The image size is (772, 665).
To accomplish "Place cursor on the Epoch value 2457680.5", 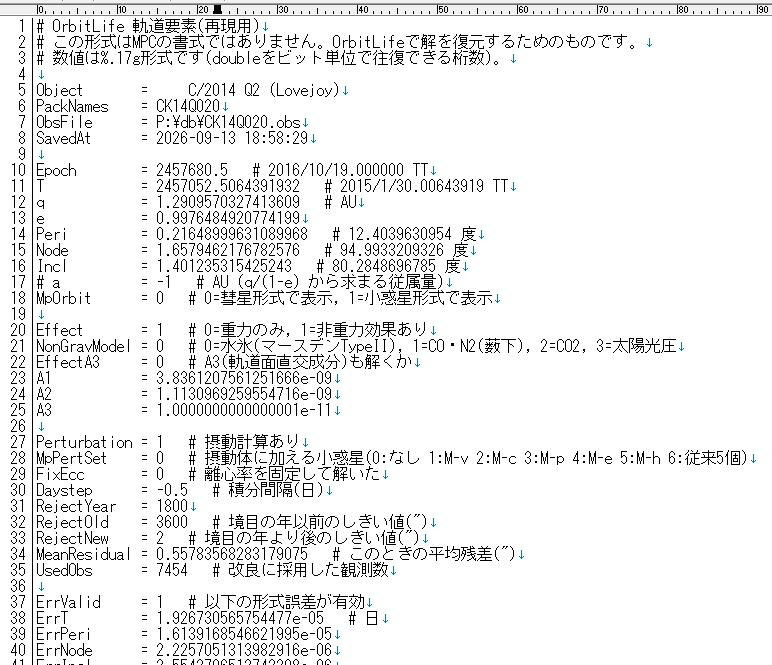I will tap(192, 170).
